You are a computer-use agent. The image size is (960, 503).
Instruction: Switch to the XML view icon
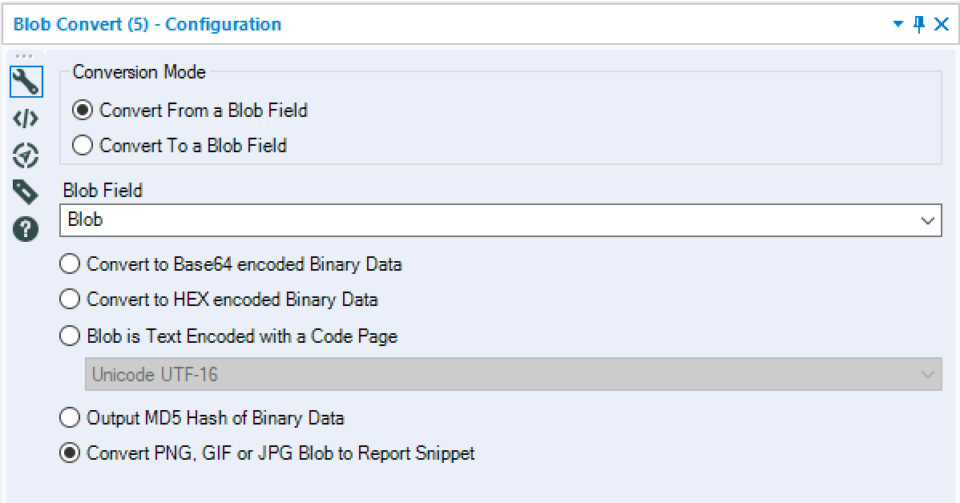(25, 119)
